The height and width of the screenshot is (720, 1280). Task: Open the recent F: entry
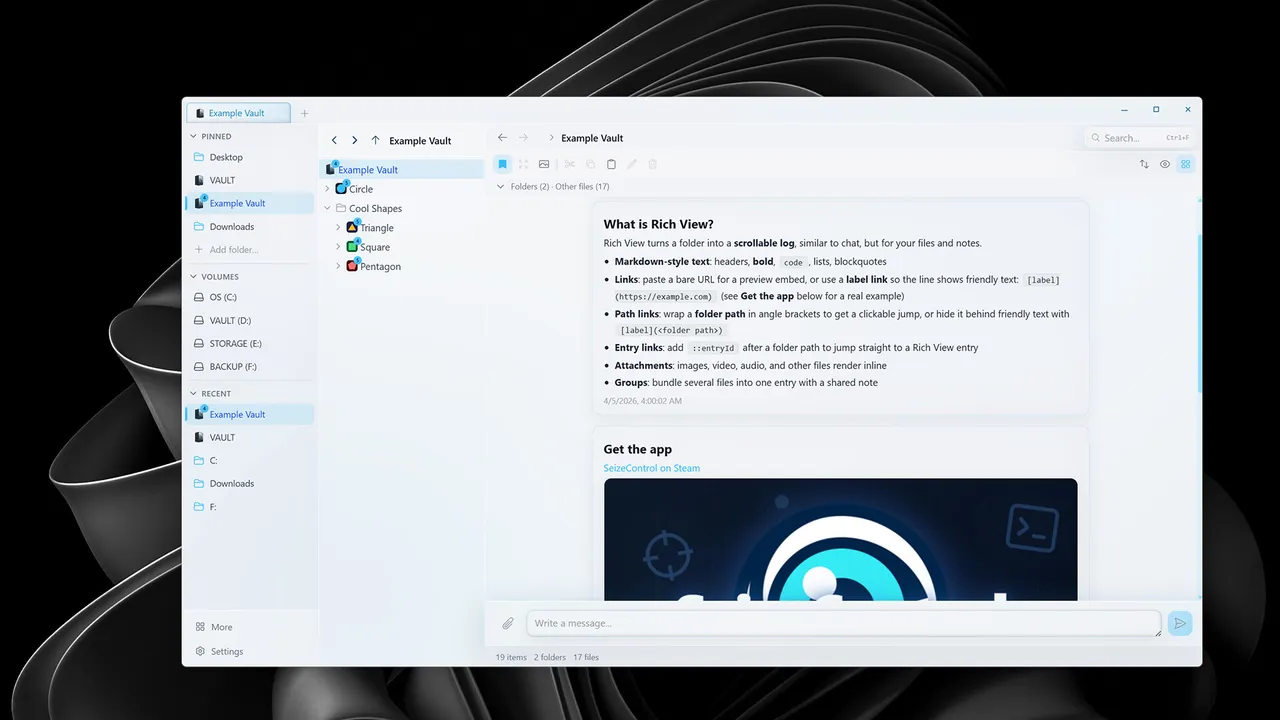(249, 506)
